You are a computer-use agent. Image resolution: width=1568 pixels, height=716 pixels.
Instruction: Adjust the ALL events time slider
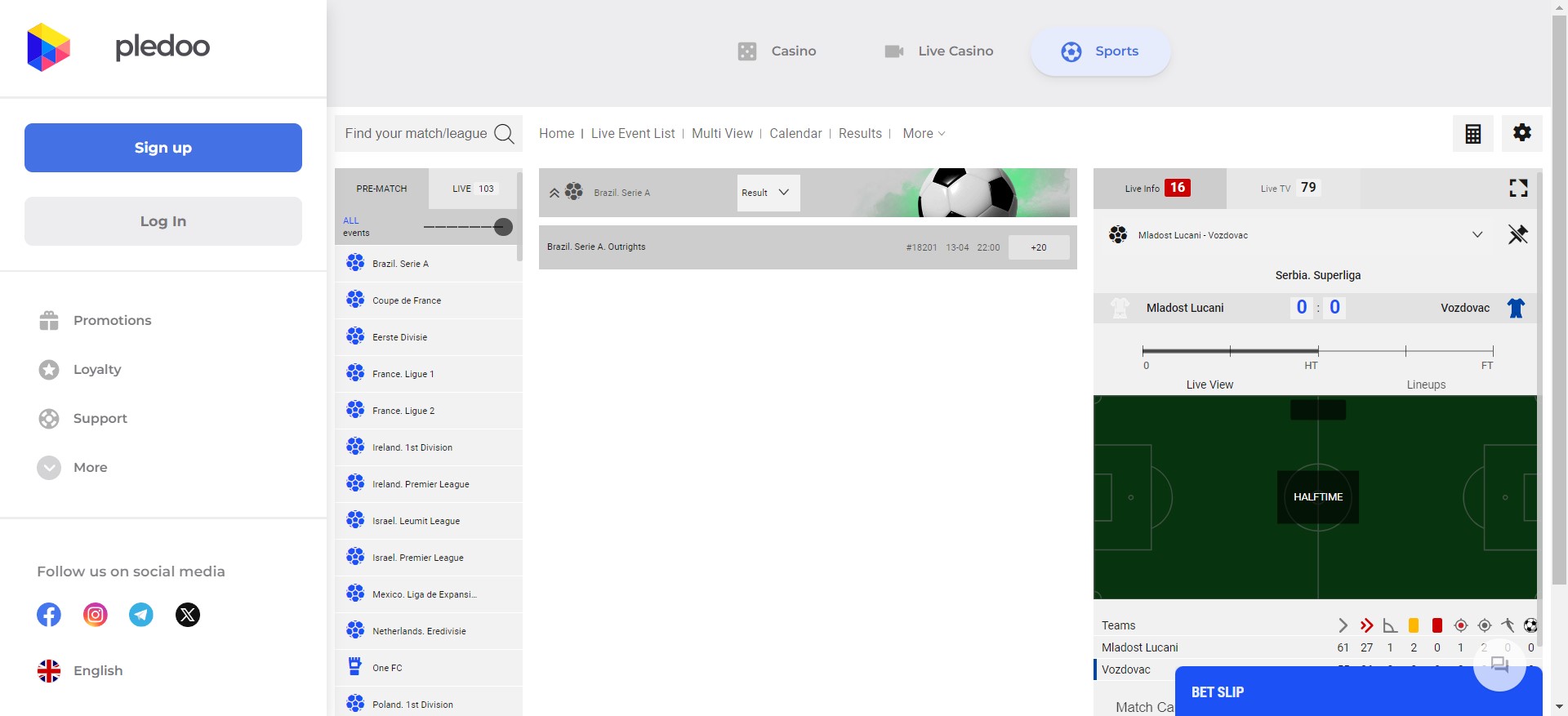click(503, 227)
